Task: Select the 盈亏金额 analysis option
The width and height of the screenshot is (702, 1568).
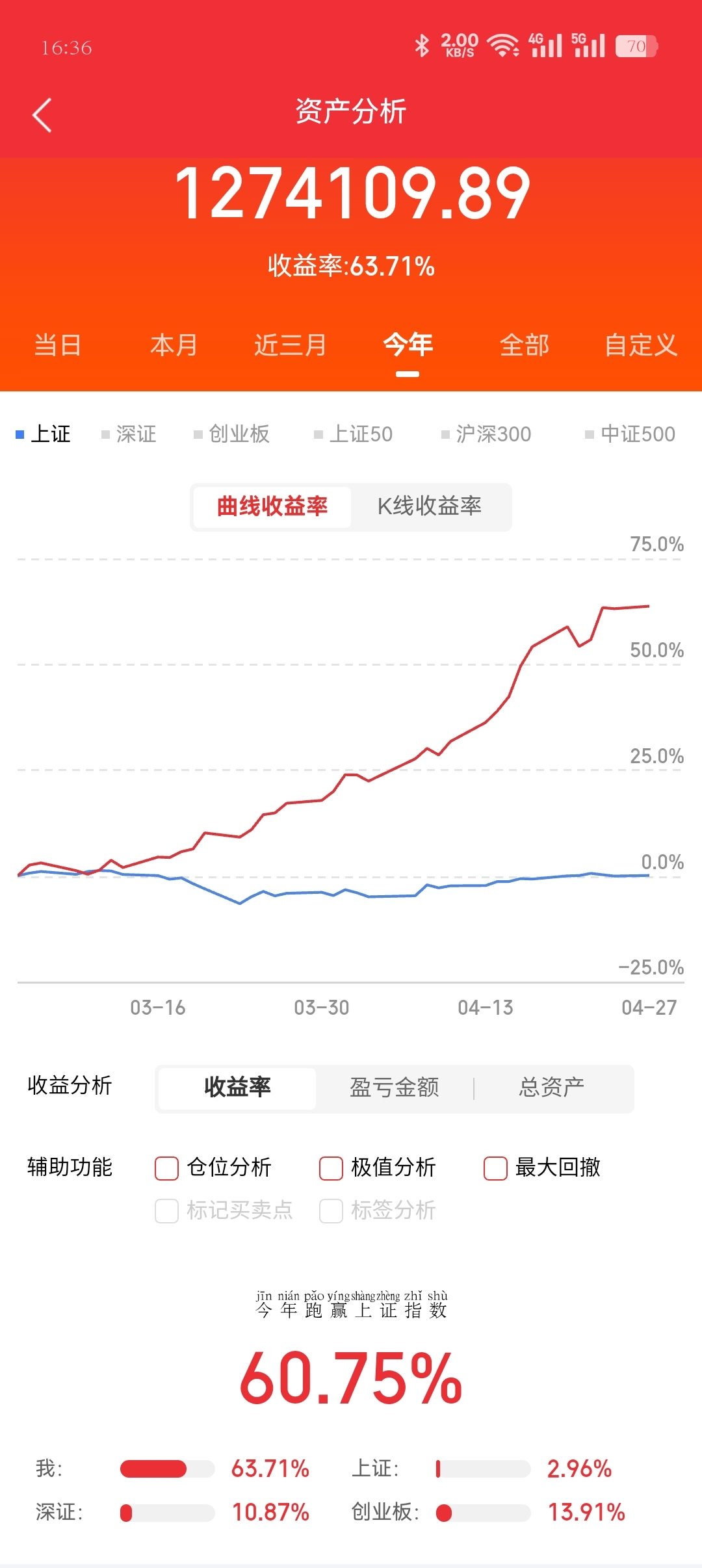Action: 395,1087
